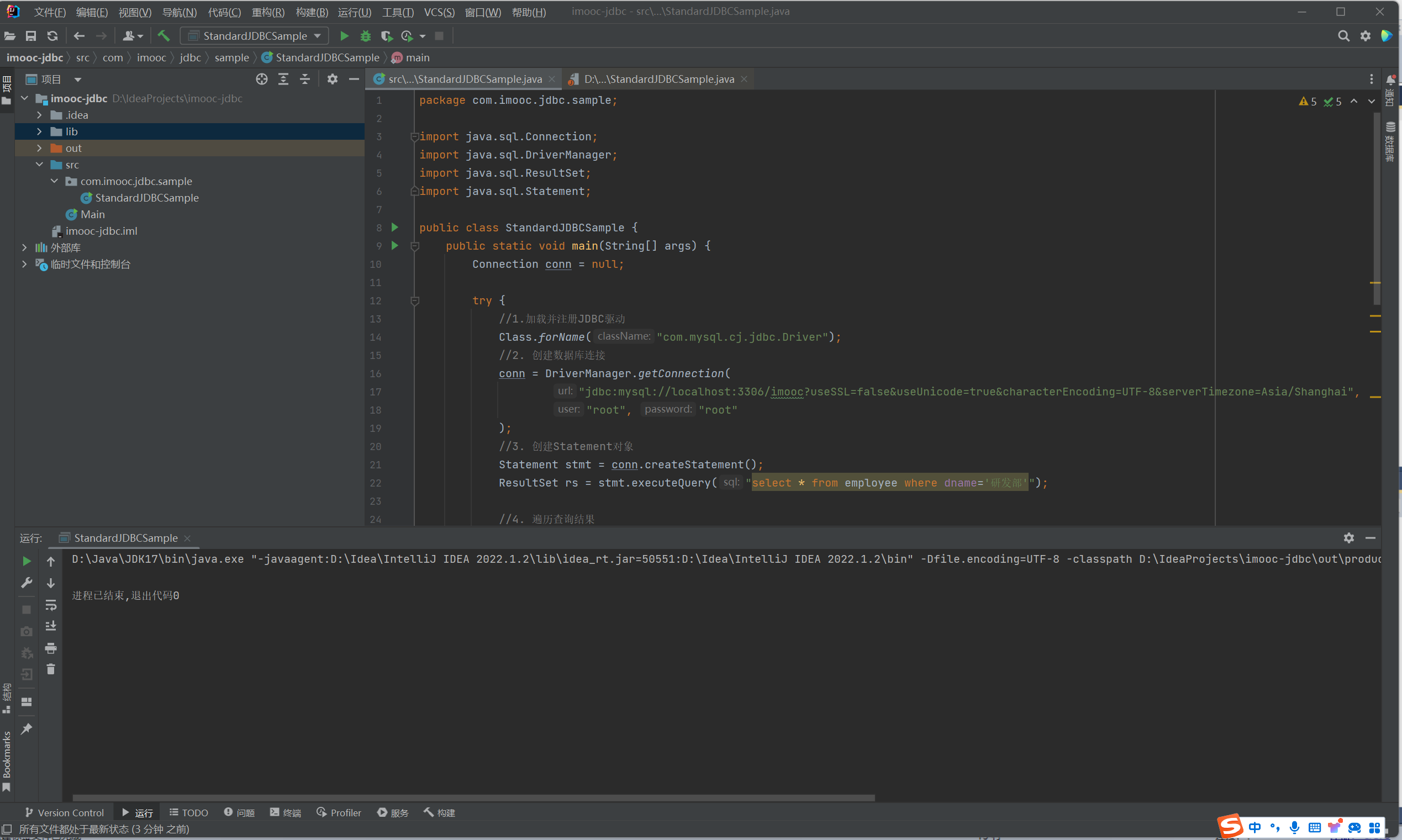Rerun program in Run panel
This screenshot has height=840, width=1402.
point(27,561)
